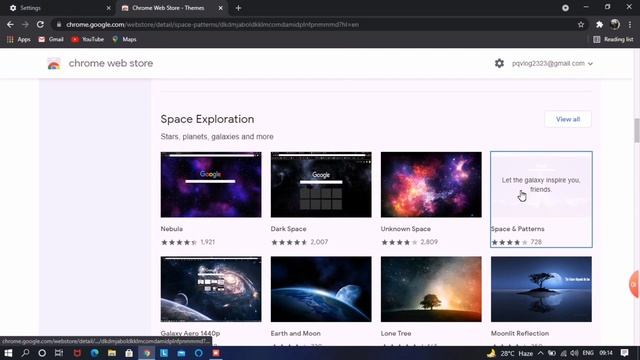Click the Unknown Space rating count 2,809
Image resolution: width=640 pixels, height=360 pixels.
429,242
